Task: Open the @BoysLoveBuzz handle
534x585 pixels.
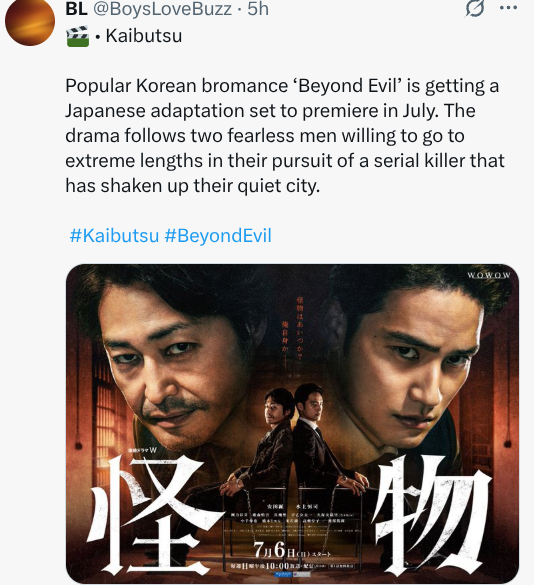Action: click(x=162, y=9)
